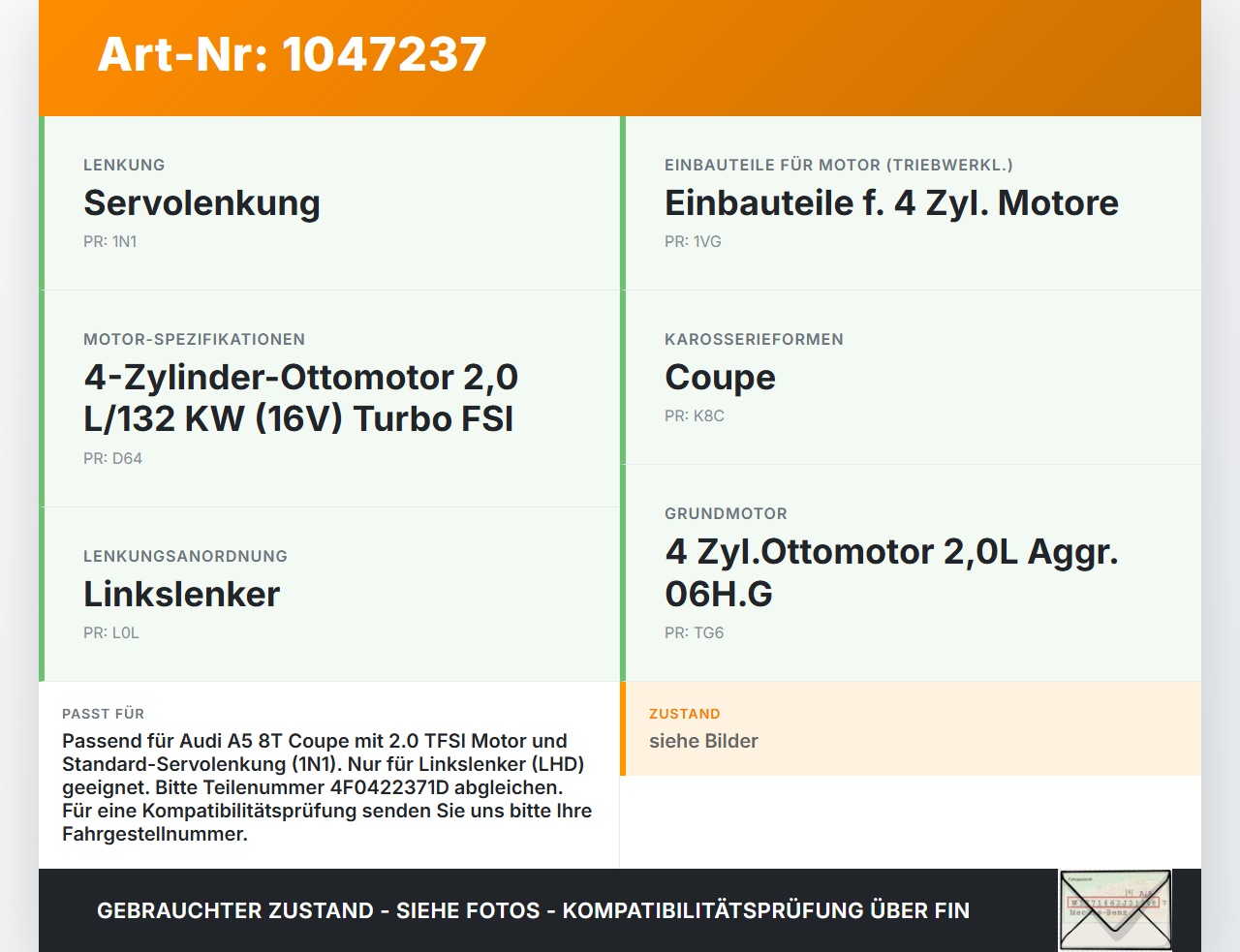Screen dimensions: 1240x952
Task: Click the Servolenkung value
Action: coord(201,203)
